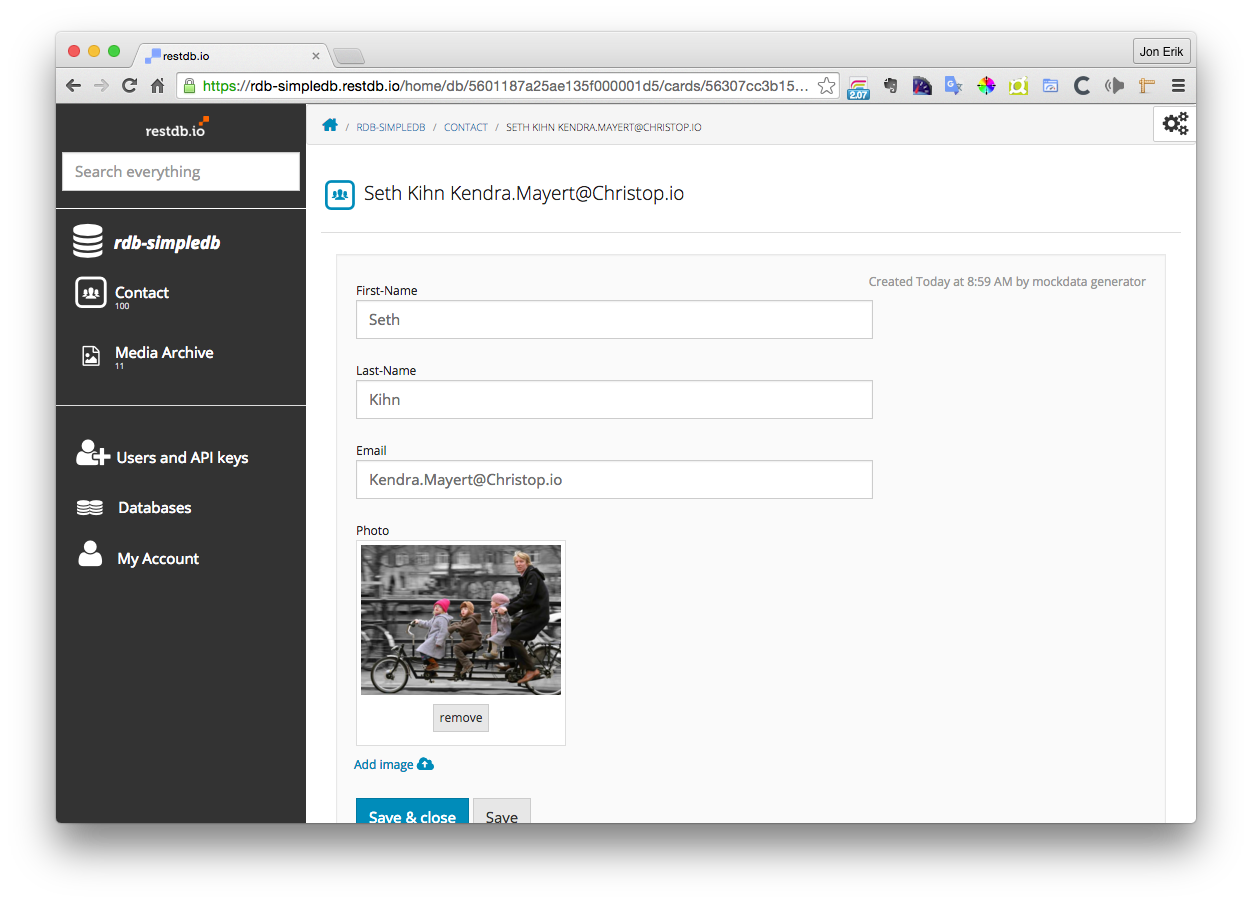Screen dimensions: 1252x903
Task: Click the First-Name label
Action: tap(387, 290)
